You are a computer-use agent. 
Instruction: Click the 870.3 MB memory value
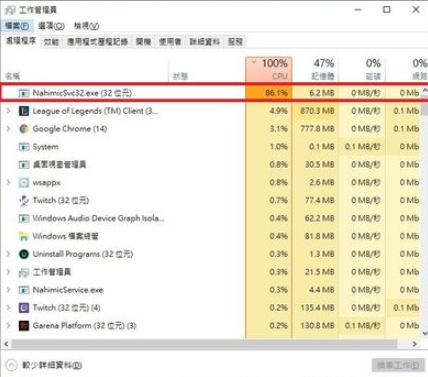pos(317,111)
